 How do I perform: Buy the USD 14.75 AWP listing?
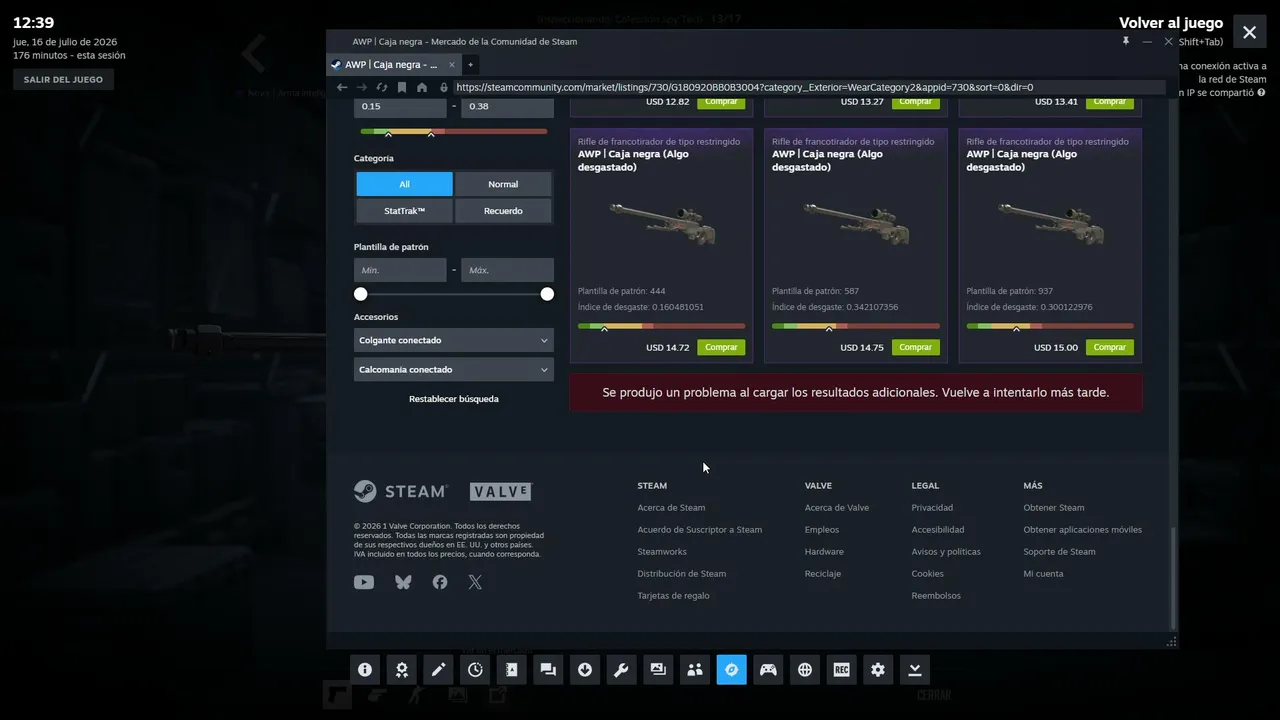click(915, 347)
